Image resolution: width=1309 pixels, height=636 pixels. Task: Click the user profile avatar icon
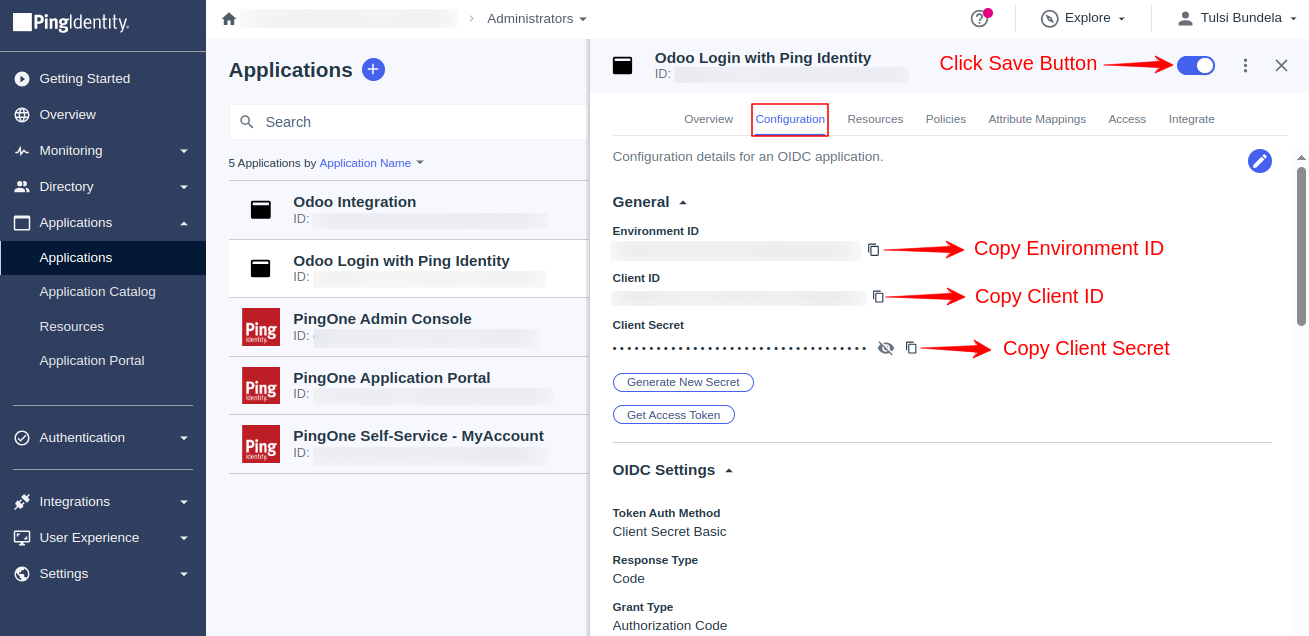(1185, 18)
